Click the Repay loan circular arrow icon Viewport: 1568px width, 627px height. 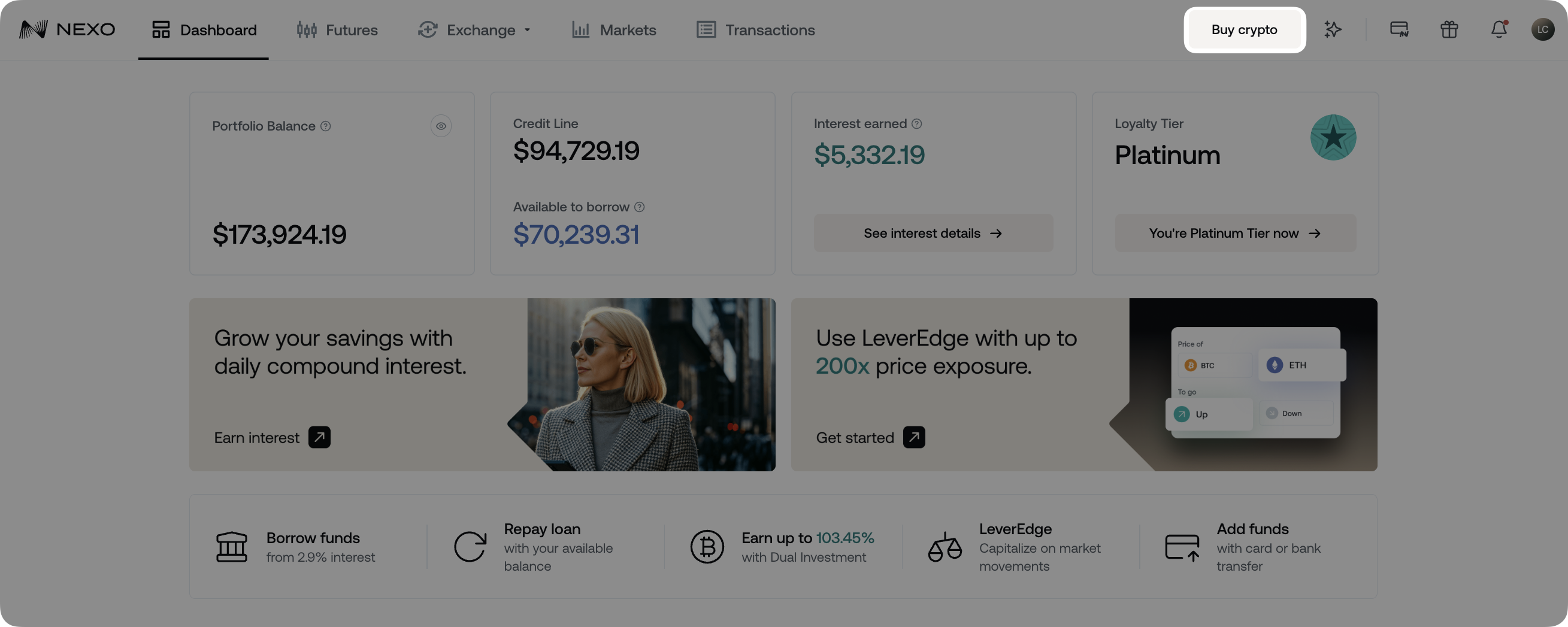[470, 546]
